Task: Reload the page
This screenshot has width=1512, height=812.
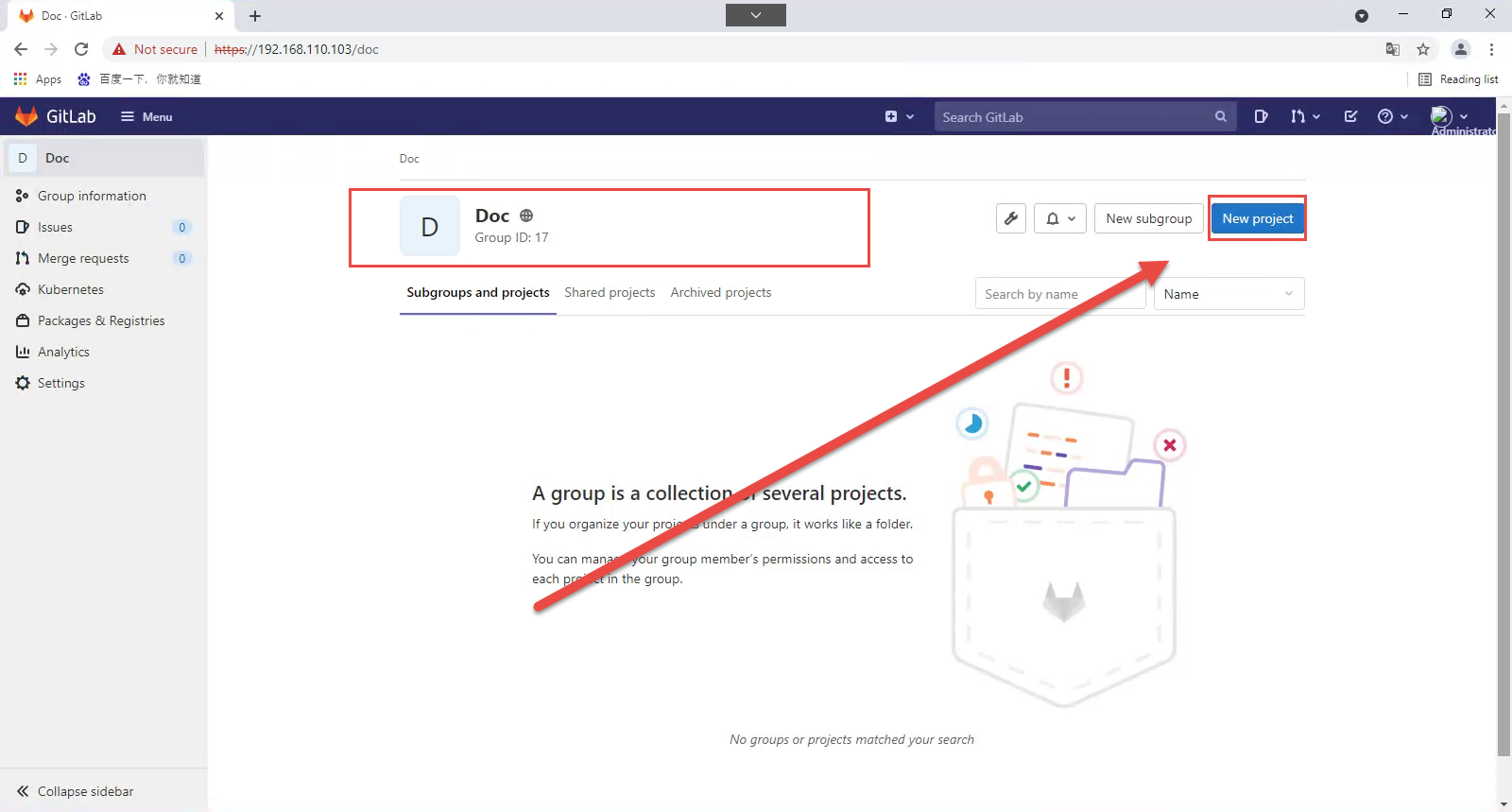Action: pos(81,49)
